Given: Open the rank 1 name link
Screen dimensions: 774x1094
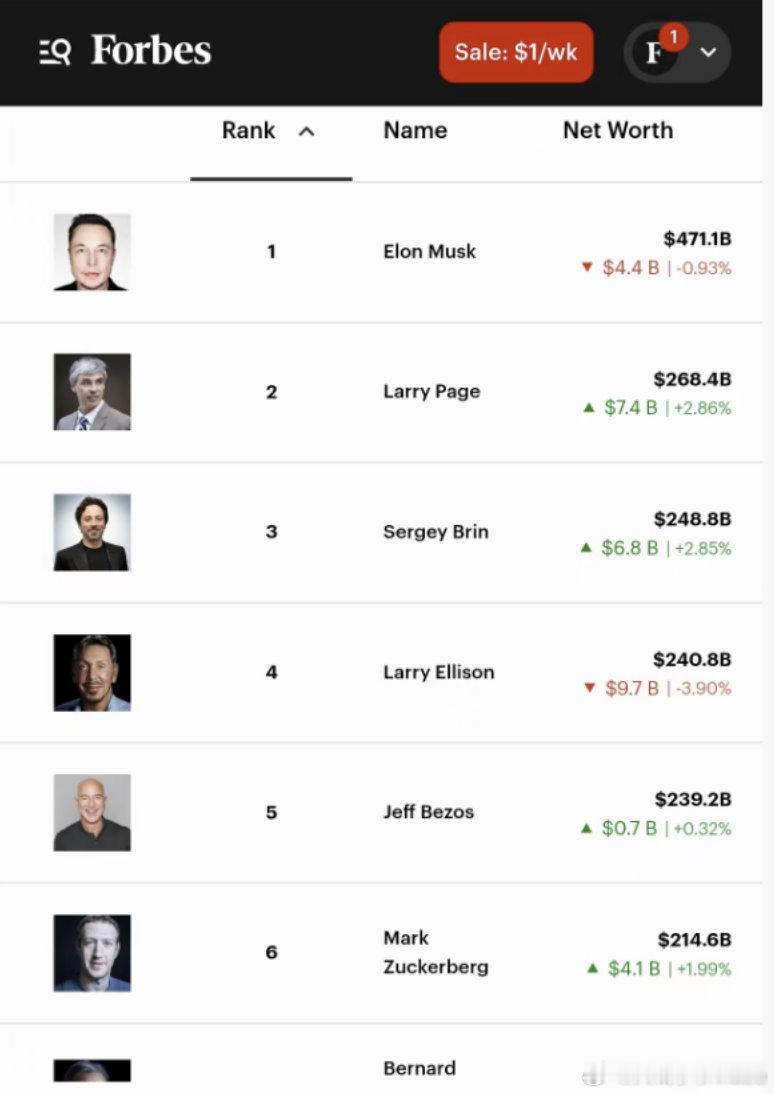Looking at the screenshot, I should point(429,252).
